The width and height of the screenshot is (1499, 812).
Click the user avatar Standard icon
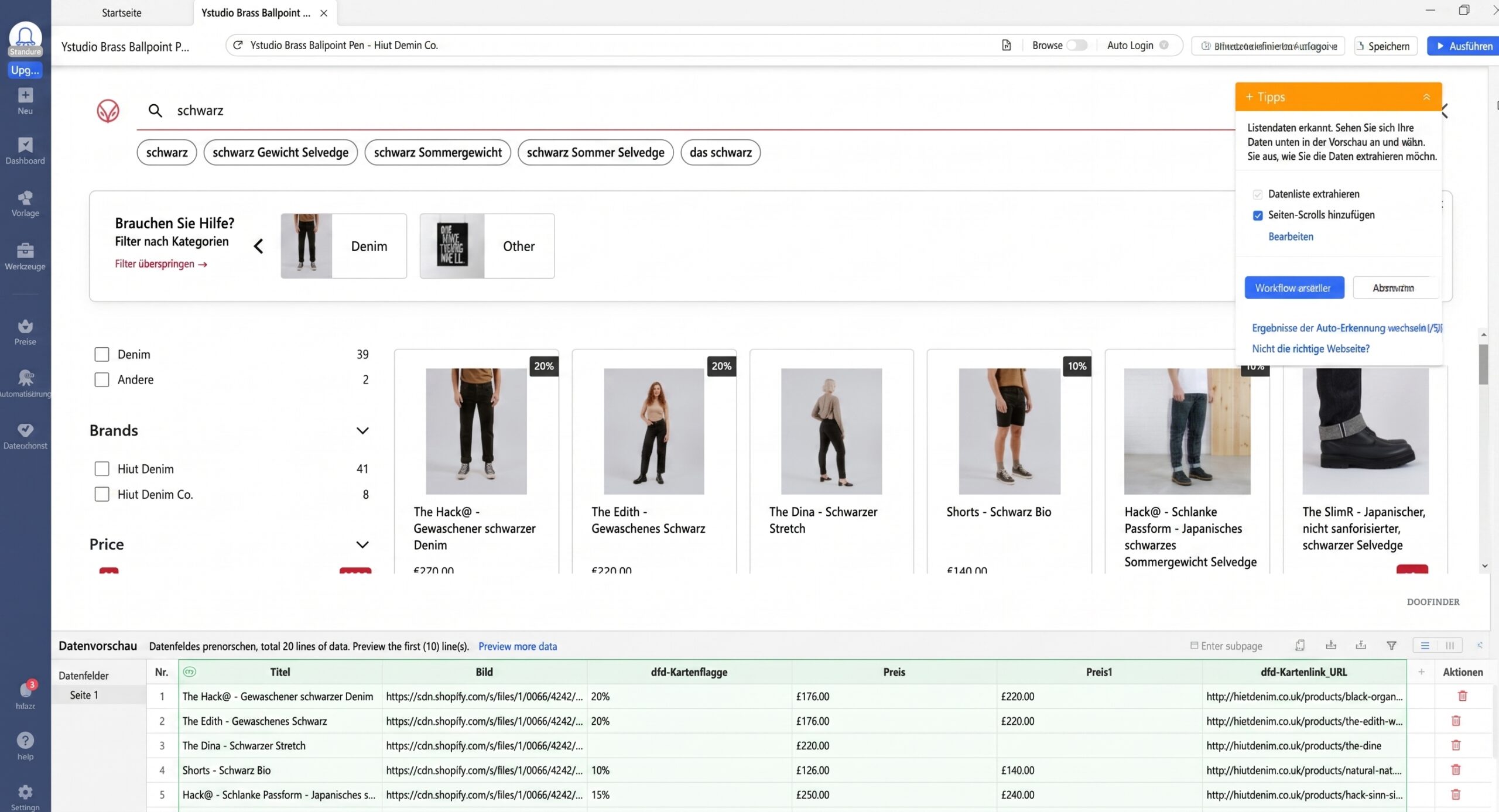(25, 39)
